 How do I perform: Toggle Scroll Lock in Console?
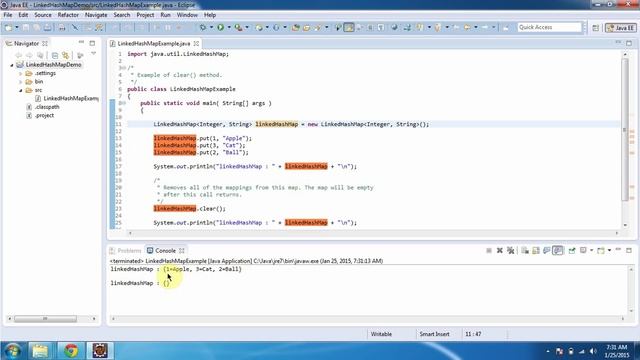[536, 251]
